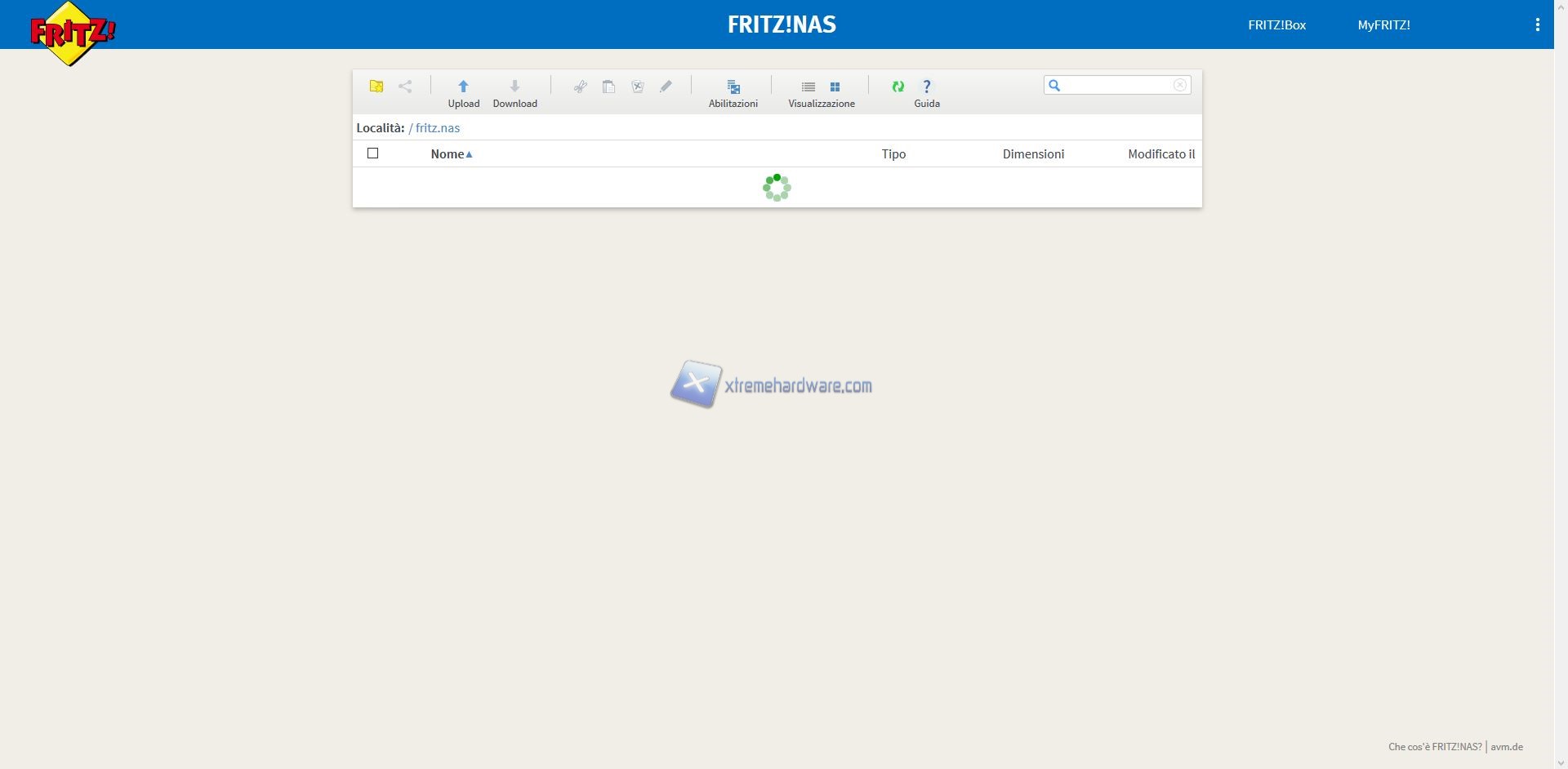Screen dimensions: 1568x769
Task: Open the Guida help
Action: [927, 87]
